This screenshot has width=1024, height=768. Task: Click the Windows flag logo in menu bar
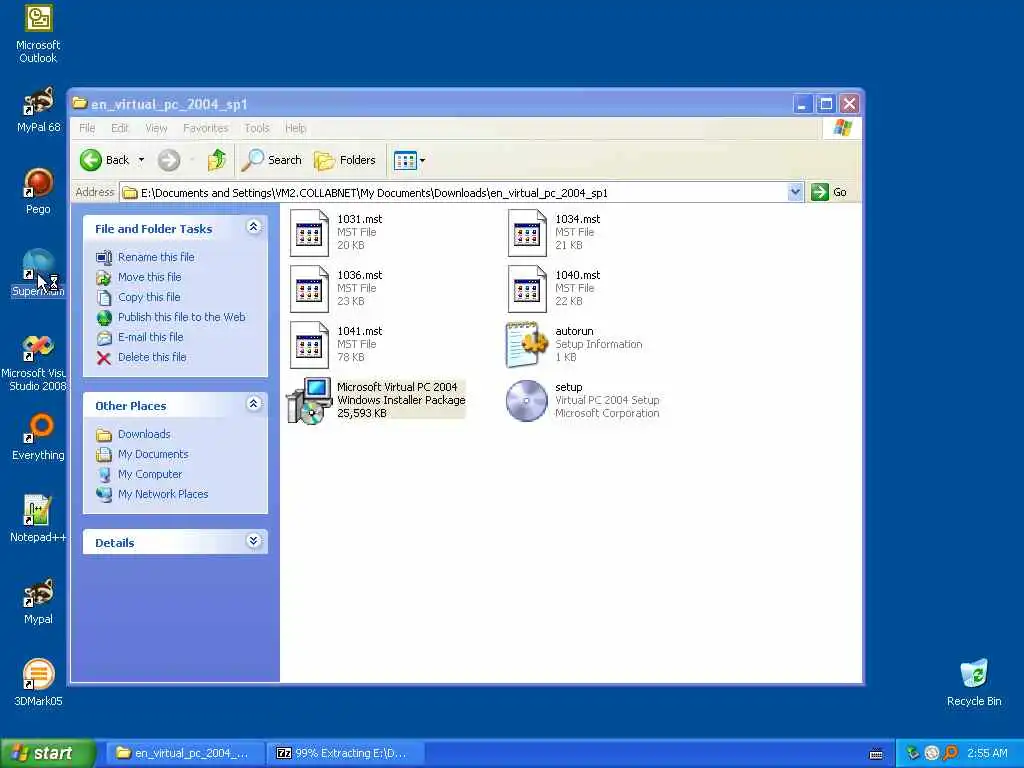842,127
